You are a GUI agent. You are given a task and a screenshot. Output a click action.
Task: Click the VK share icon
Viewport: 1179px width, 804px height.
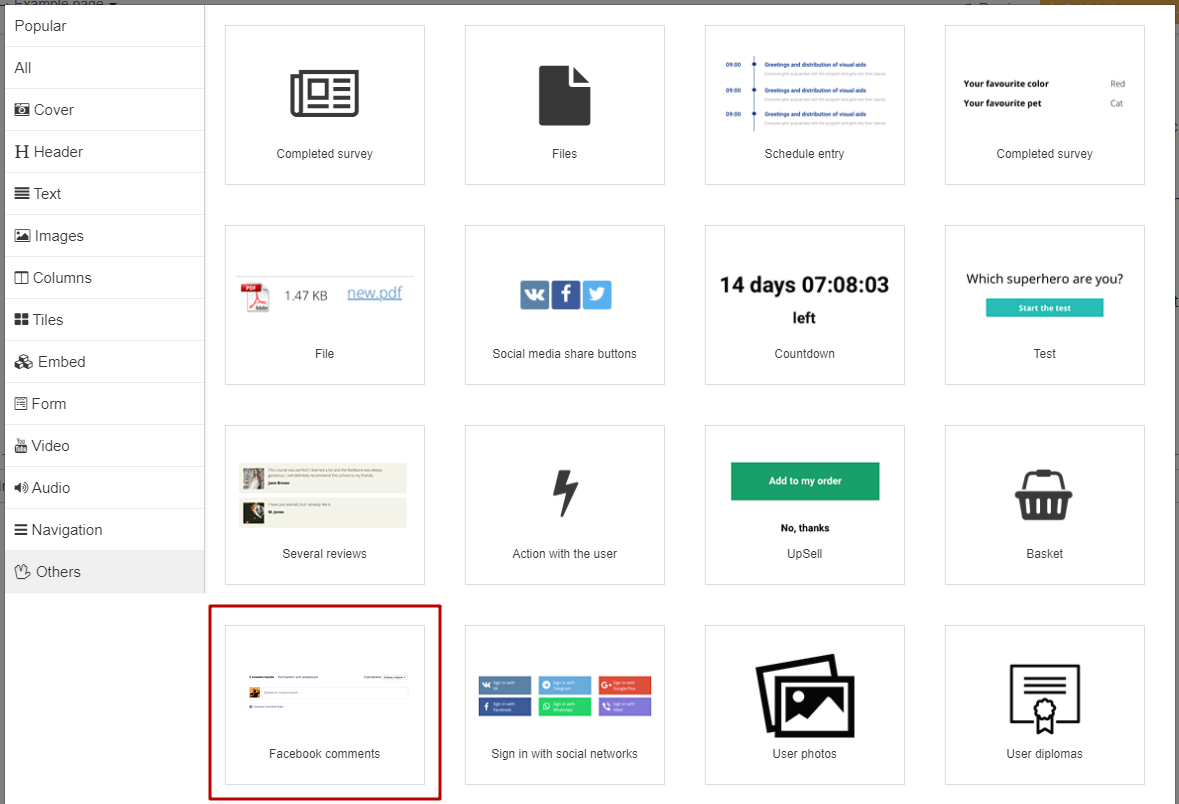[535, 295]
